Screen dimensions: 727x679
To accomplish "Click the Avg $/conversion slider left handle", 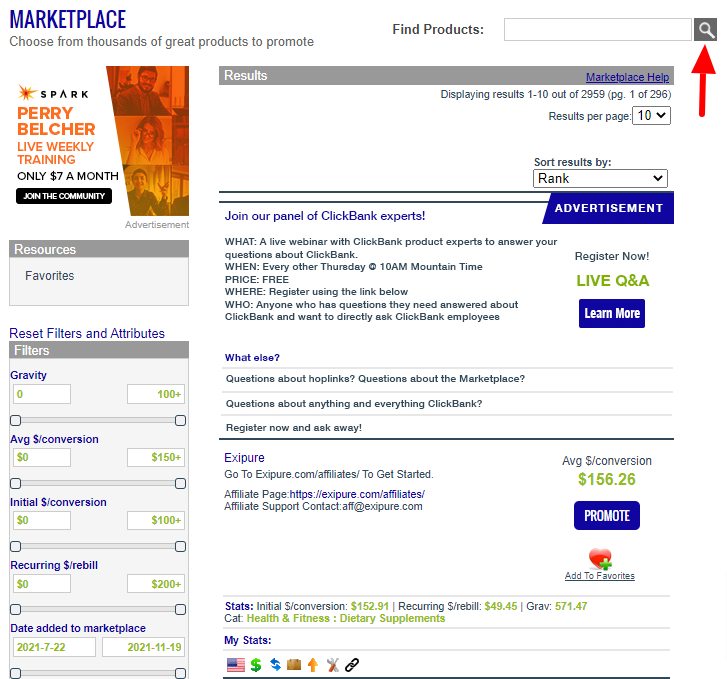I will click(15, 483).
